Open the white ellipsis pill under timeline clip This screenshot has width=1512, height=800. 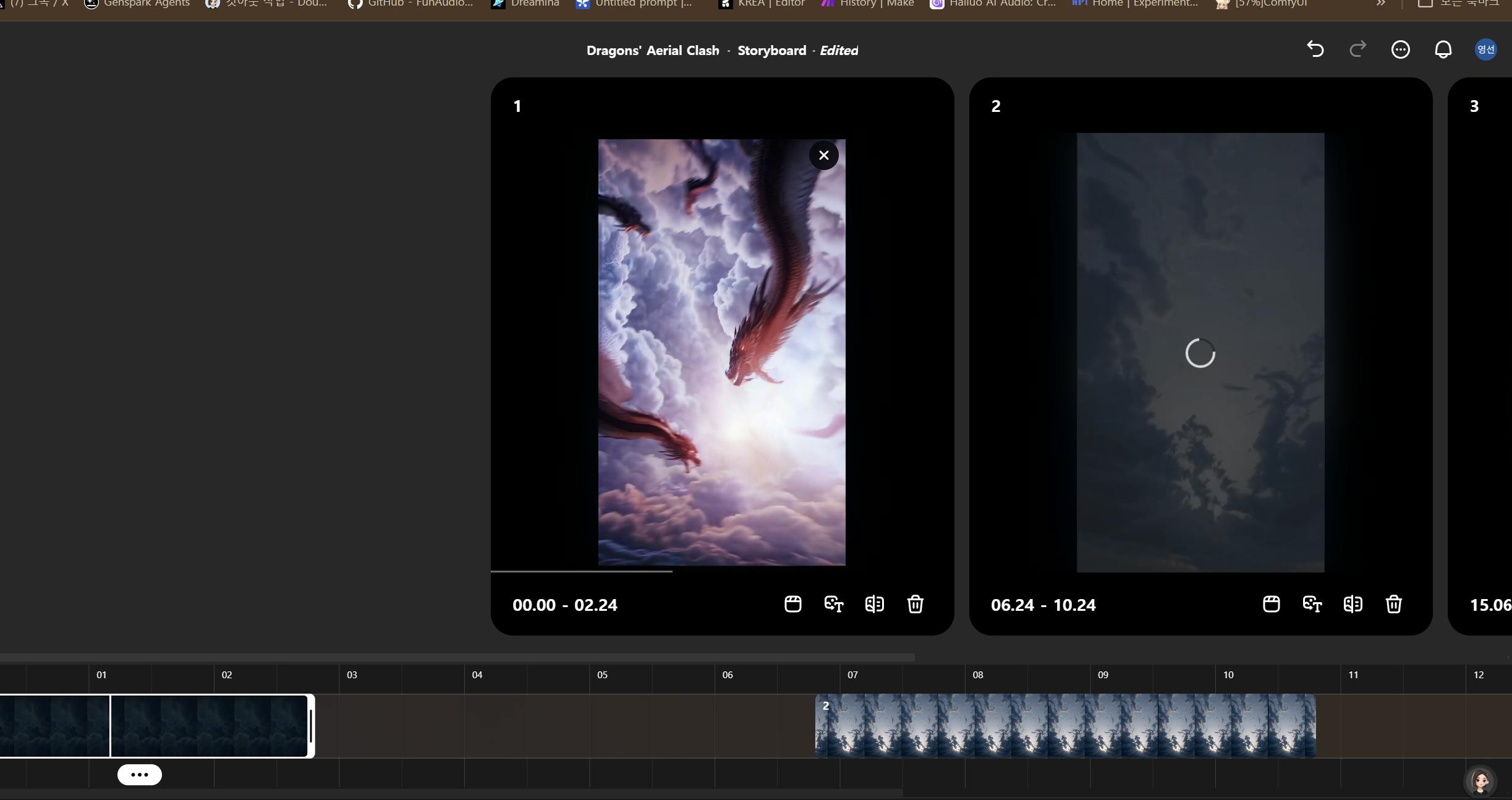pos(140,775)
